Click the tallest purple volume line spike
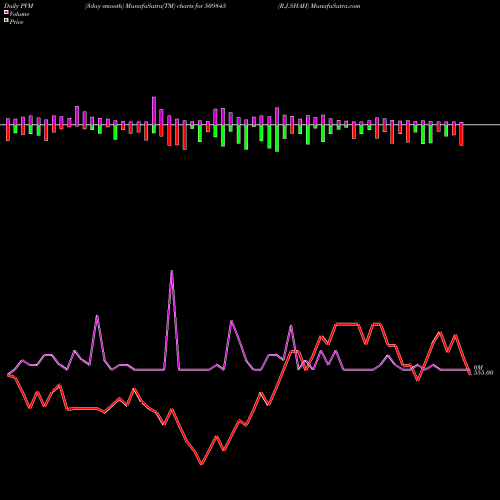Viewport: 500px width, 500px height. pyautogui.click(x=172, y=271)
